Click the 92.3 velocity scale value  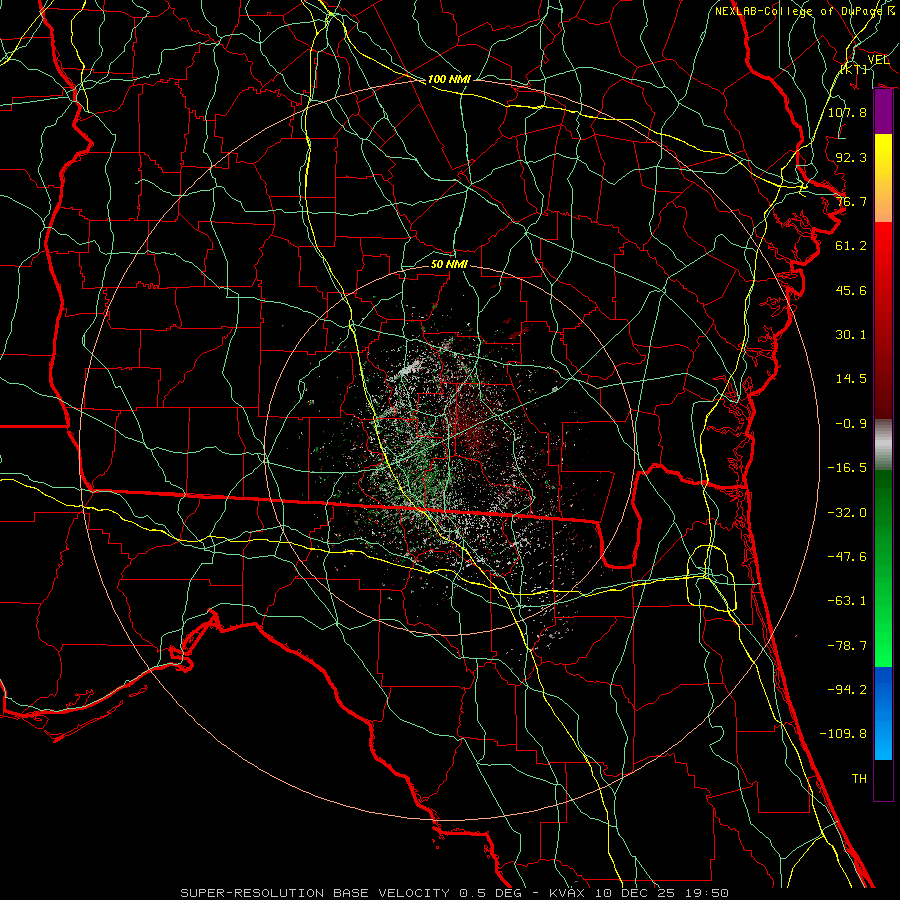click(x=851, y=157)
